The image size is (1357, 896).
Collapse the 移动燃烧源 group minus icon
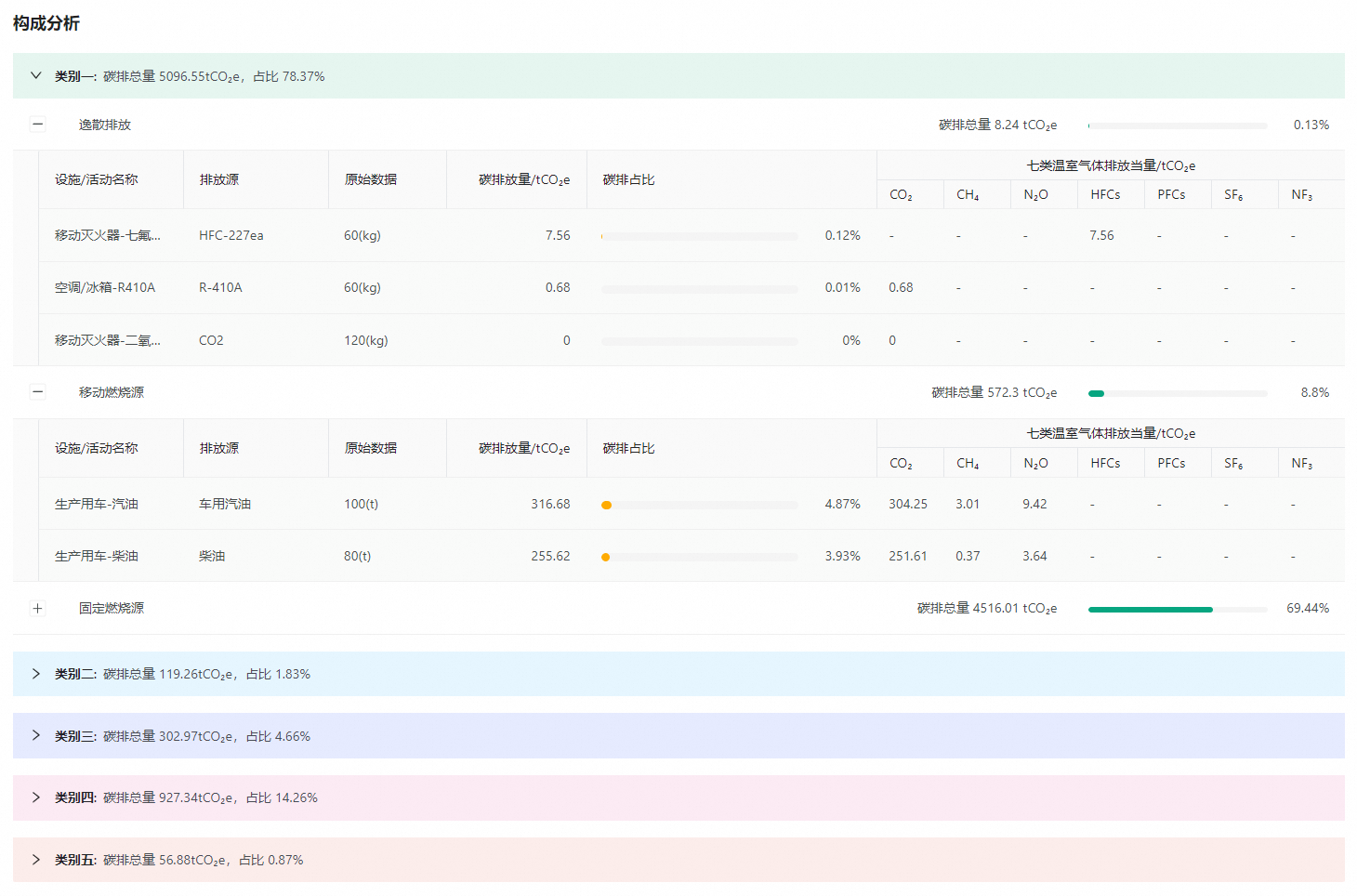(38, 391)
